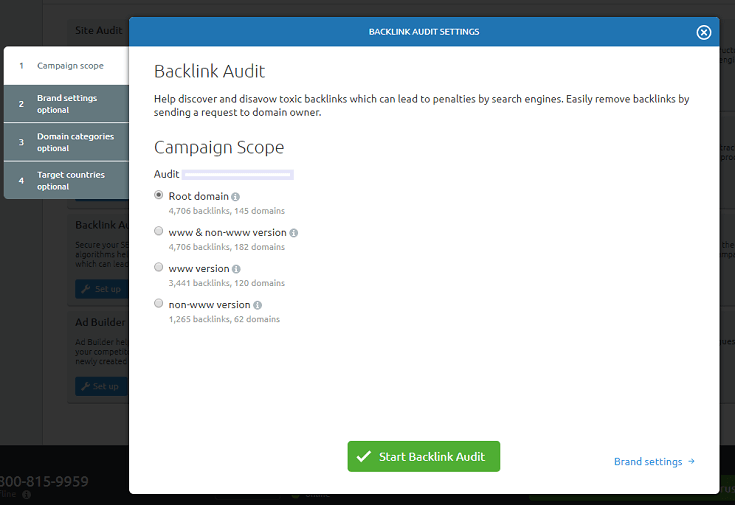Click Set up button under Backlink Audit card
This screenshot has width=735, height=505.
pyautogui.click(x=101, y=289)
